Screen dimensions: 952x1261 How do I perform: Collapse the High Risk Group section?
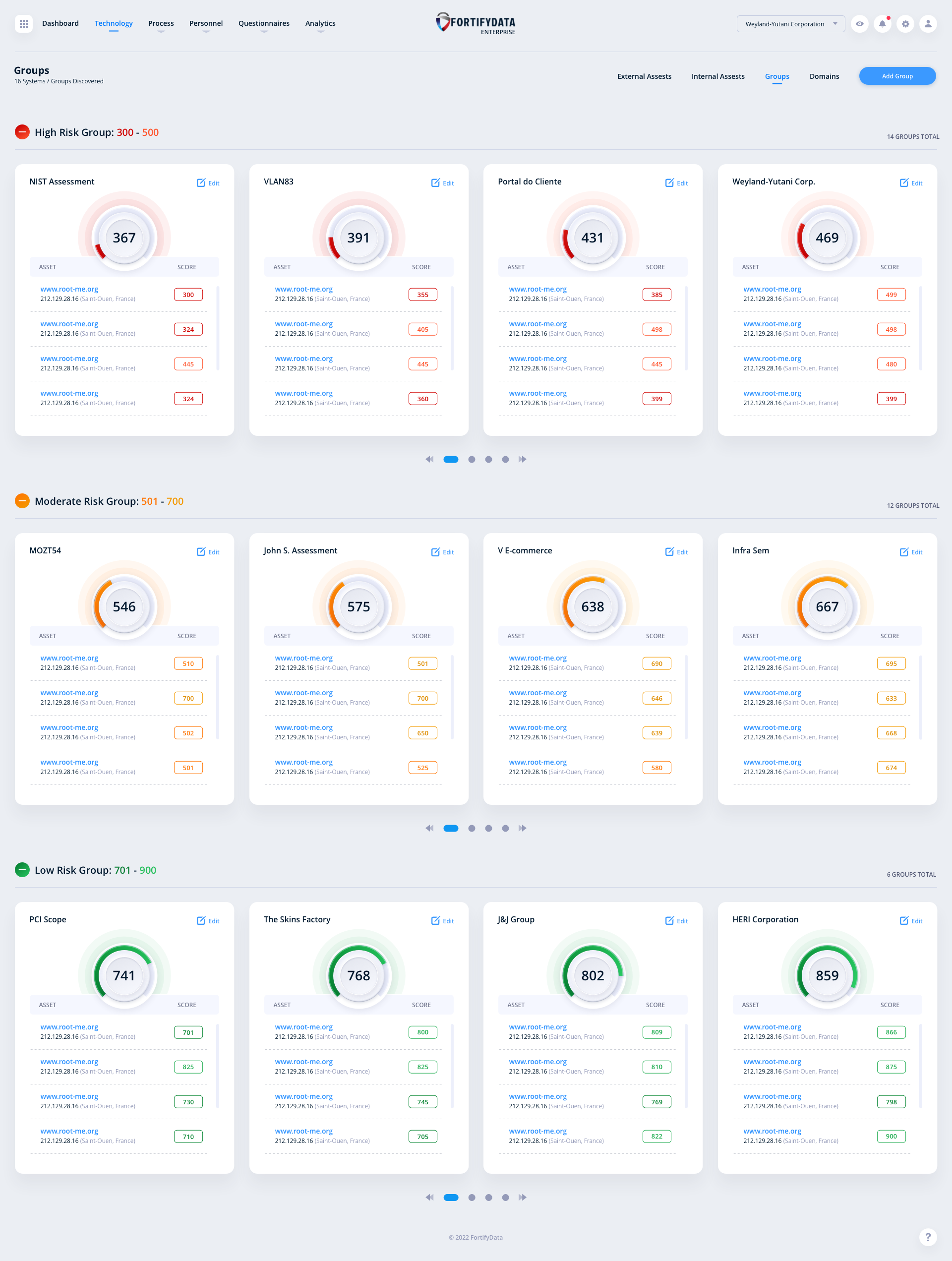pyautogui.click(x=22, y=132)
